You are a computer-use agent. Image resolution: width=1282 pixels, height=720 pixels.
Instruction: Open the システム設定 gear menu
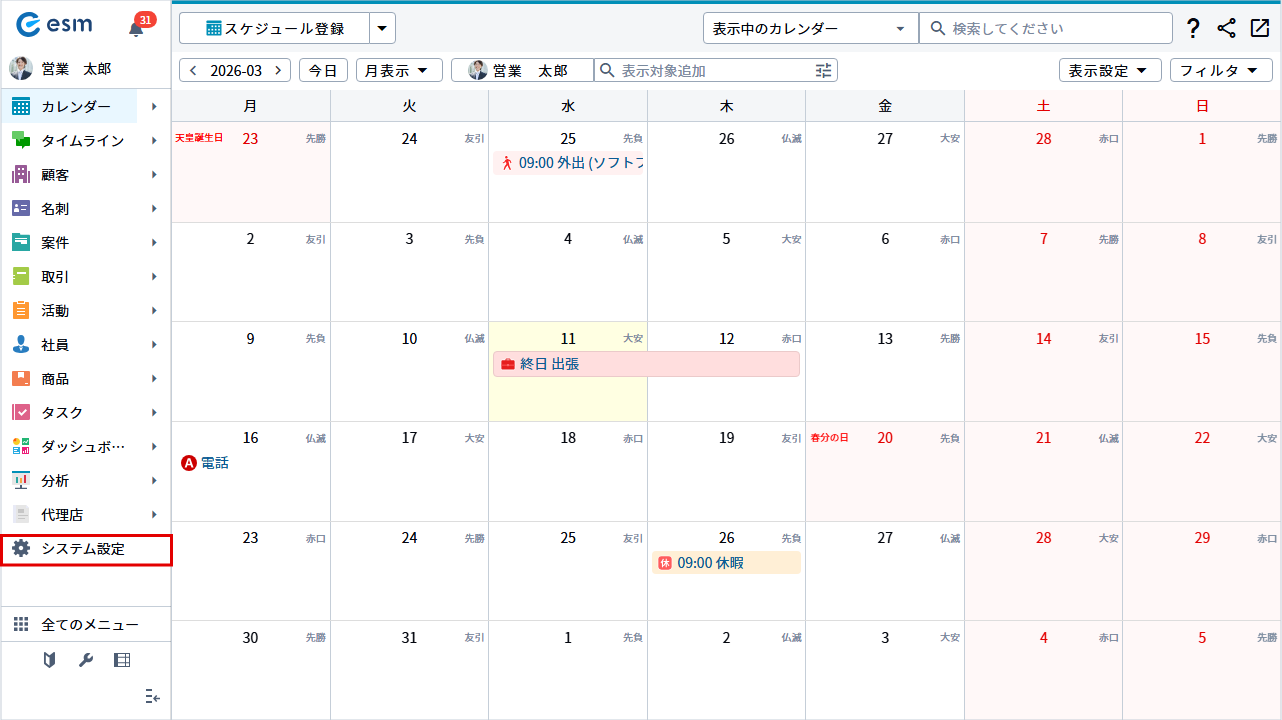click(x=86, y=549)
